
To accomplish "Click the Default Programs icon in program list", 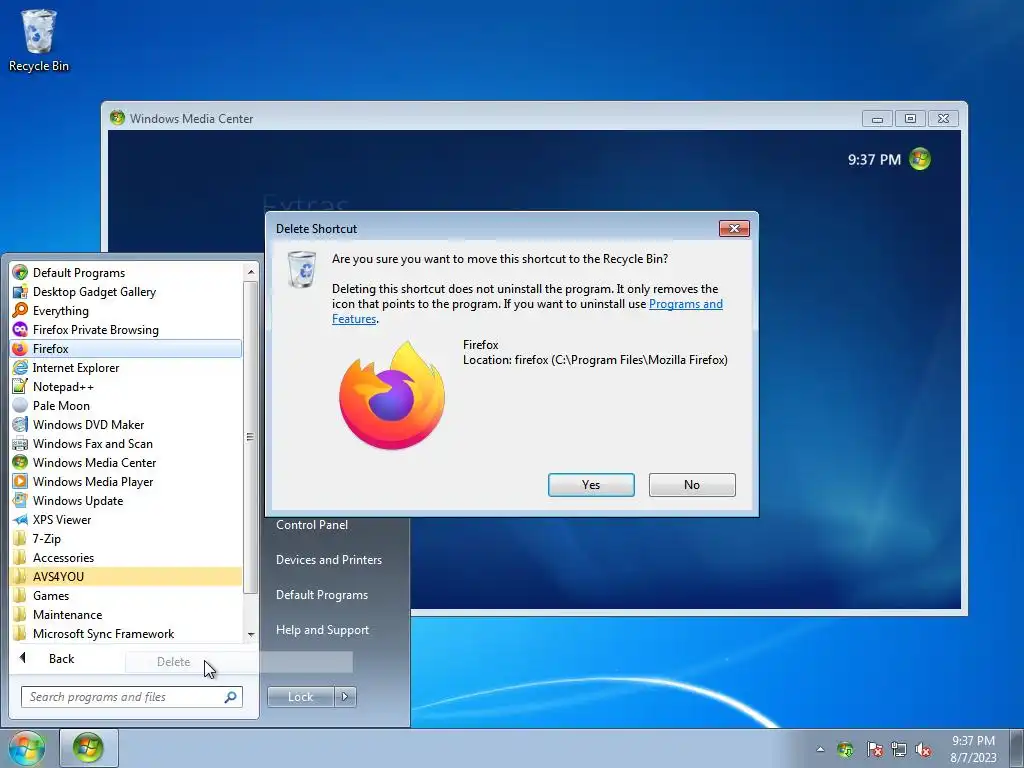I will pos(20,272).
